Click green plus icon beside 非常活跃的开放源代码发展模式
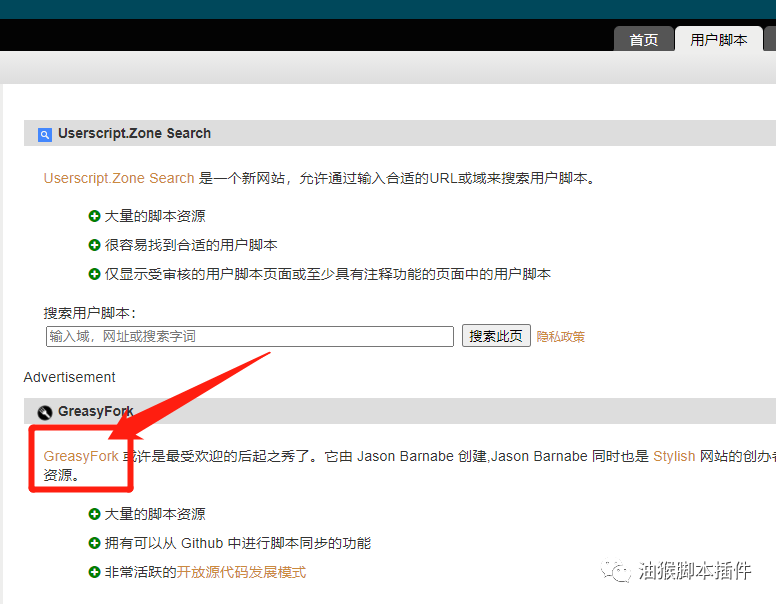This screenshot has height=604, width=776. click(94, 572)
